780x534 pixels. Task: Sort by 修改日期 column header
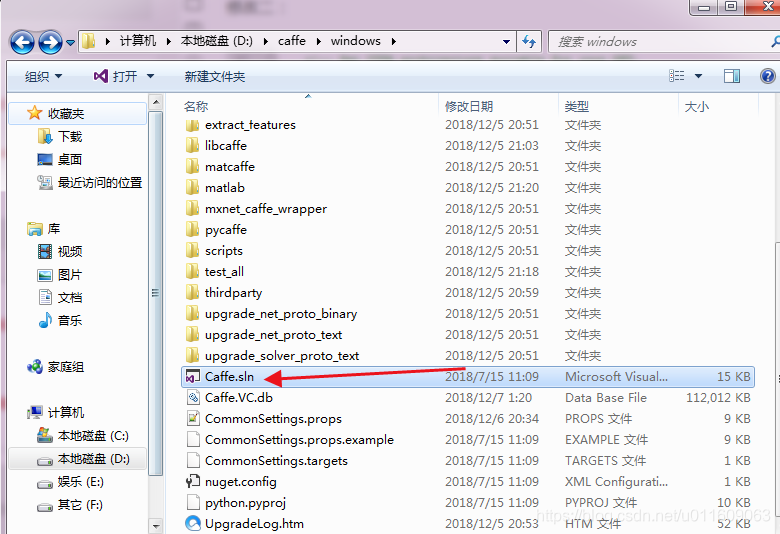click(469, 107)
